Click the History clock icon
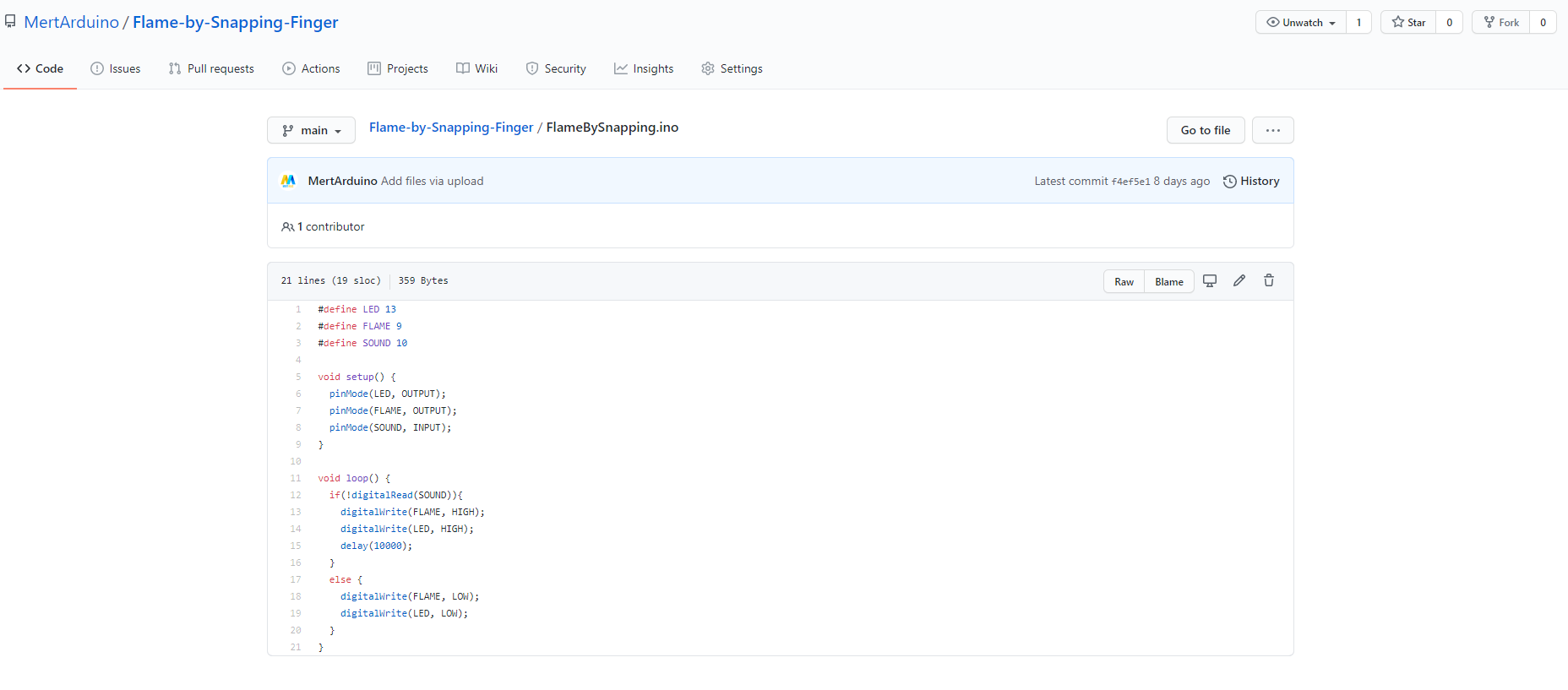 [x=1230, y=182]
